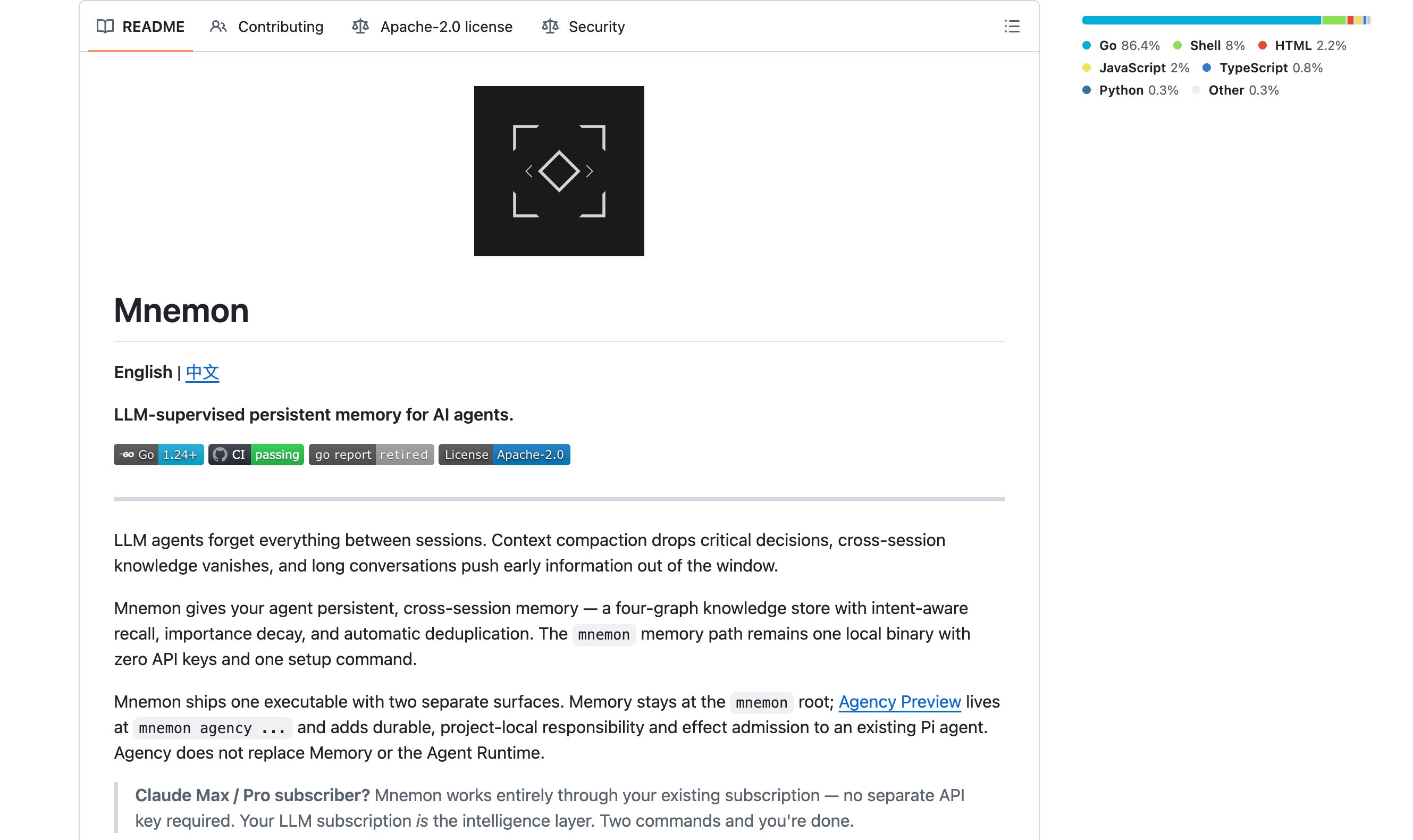Click the Go 86.4% language entry
1413x840 pixels.
1121,45
